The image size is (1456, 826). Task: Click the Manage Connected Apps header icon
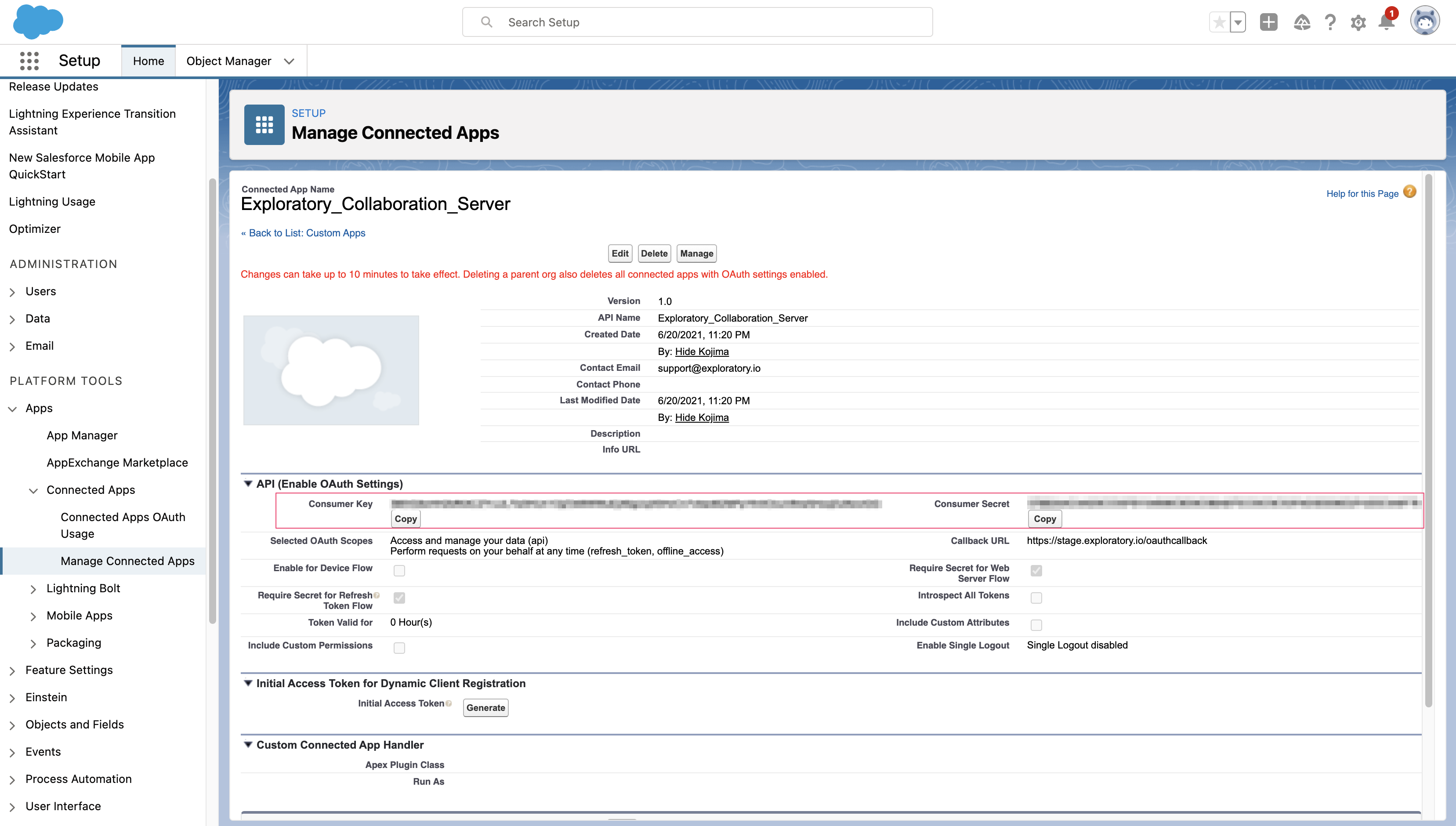[x=264, y=125]
